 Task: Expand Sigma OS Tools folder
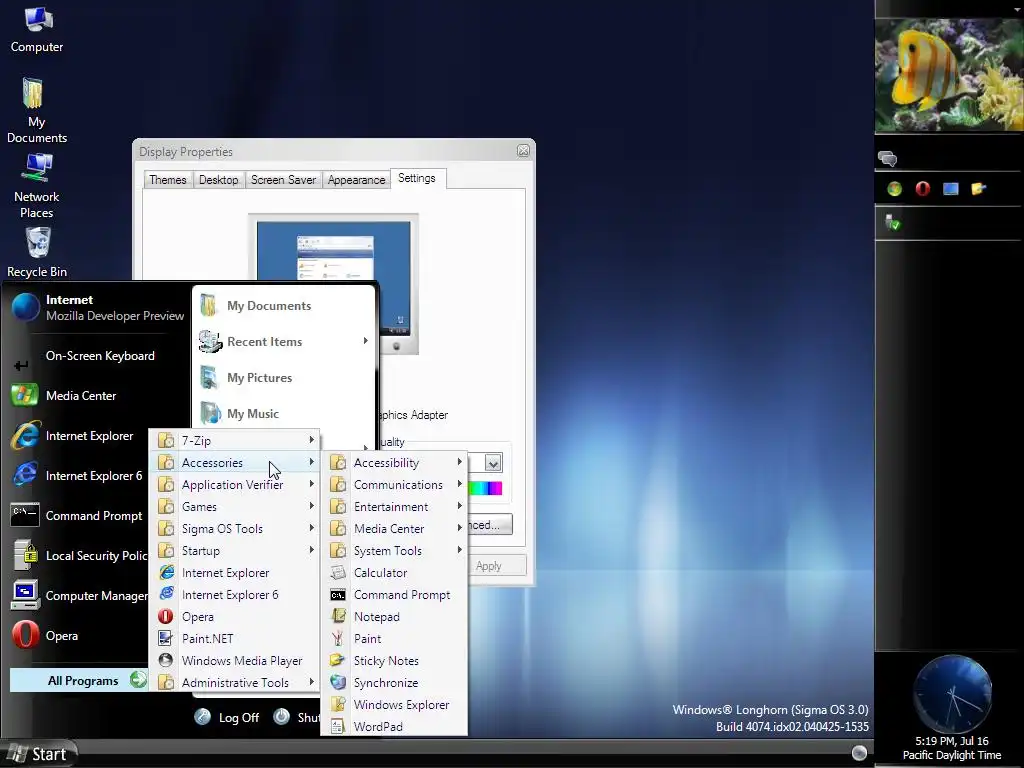235,529
